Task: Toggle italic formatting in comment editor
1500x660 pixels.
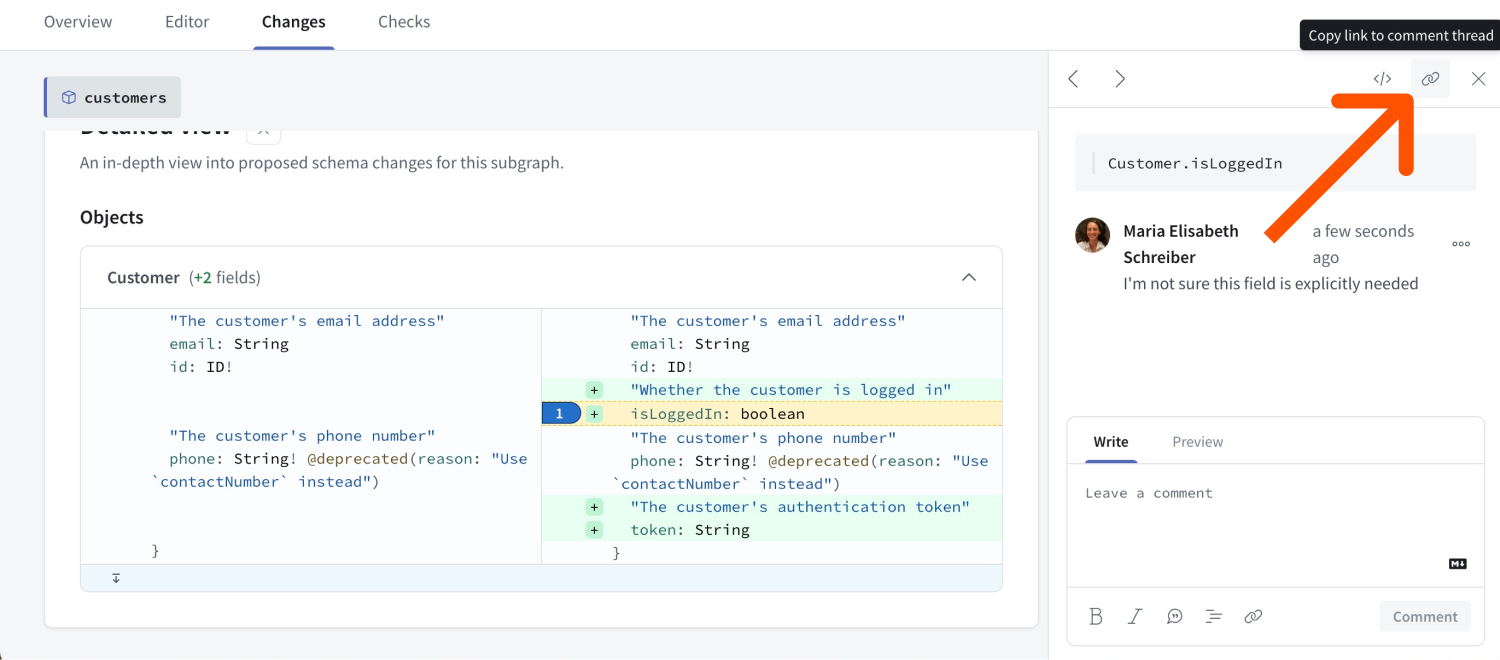Action: [1134, 616]
